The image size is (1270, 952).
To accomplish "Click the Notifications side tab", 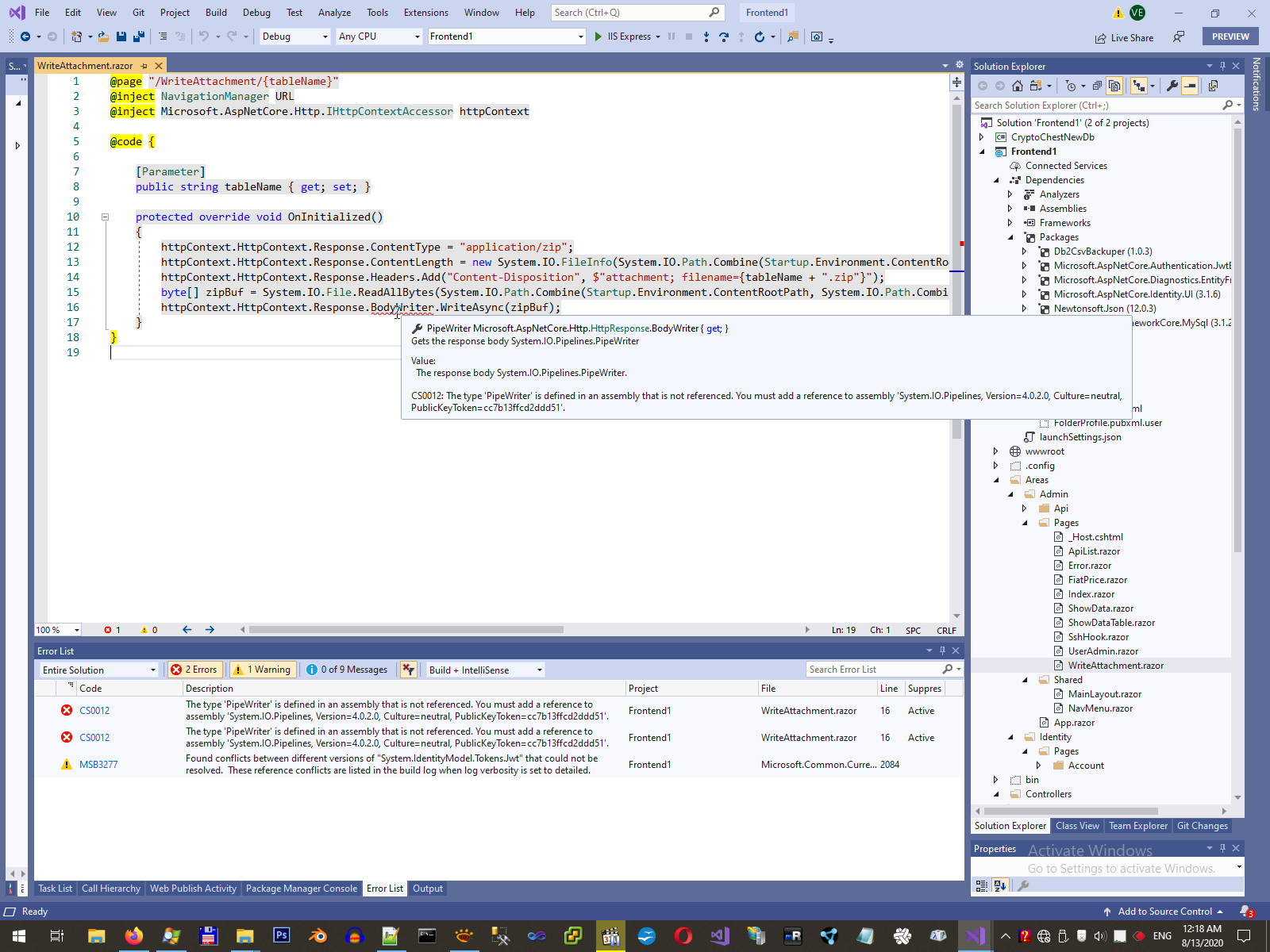I will click(1257, 83).
